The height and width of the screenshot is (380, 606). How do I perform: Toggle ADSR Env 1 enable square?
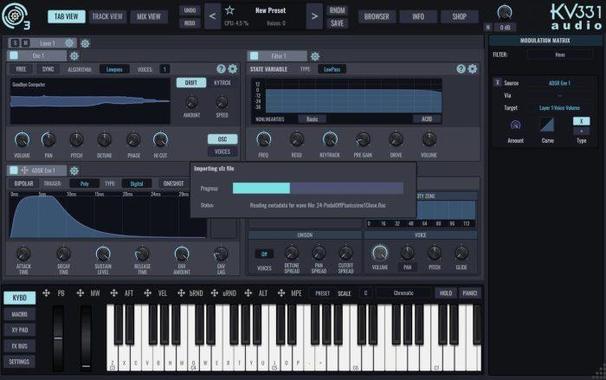[x=14, y=170]
